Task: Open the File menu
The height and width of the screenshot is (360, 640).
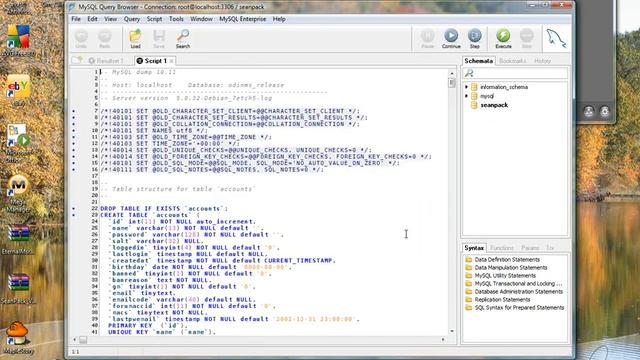Action: [x=76, y=19]
